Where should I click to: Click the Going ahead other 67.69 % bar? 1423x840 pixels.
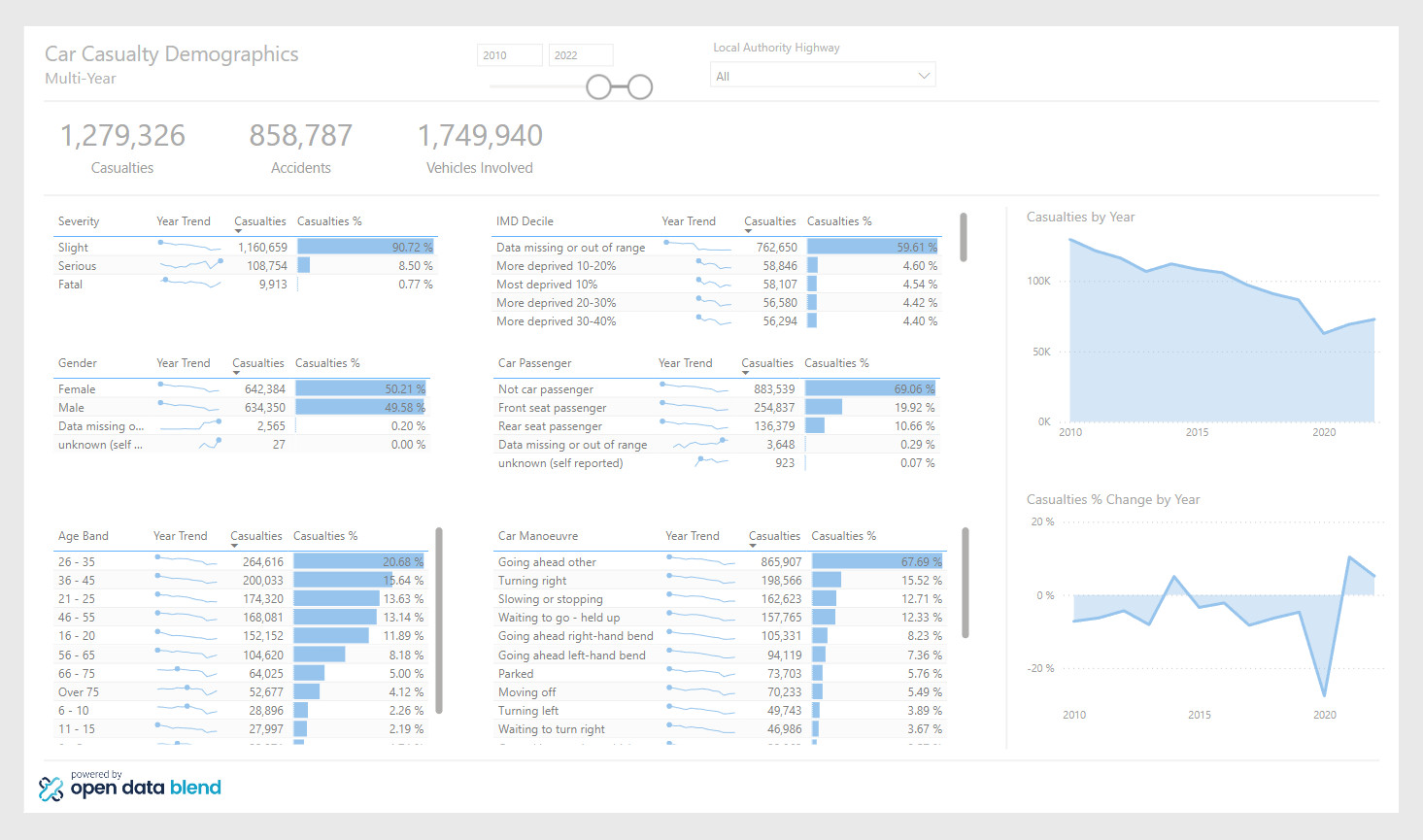pos(877,562)
